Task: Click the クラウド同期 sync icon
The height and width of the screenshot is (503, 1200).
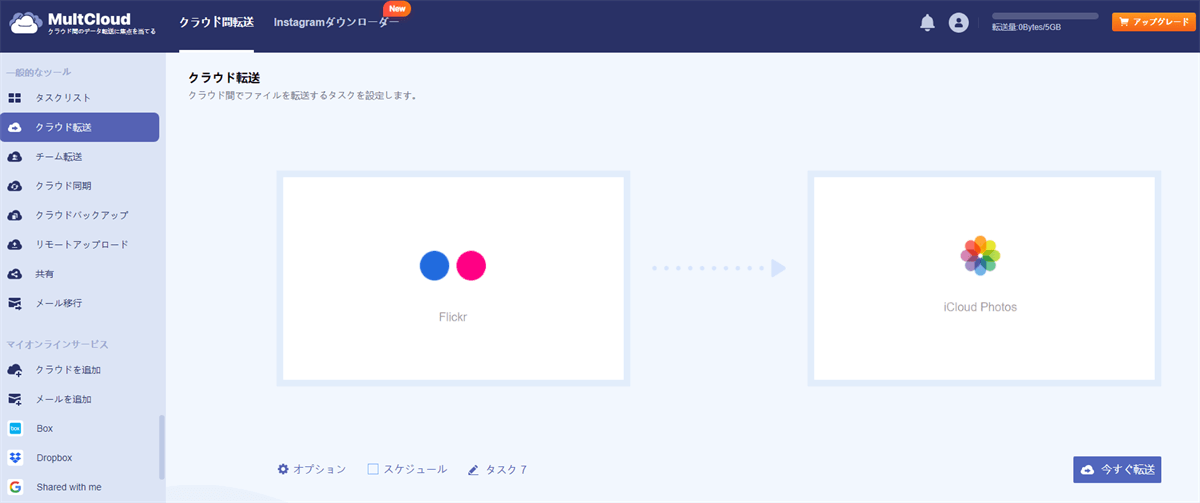Action: (15, 186)
